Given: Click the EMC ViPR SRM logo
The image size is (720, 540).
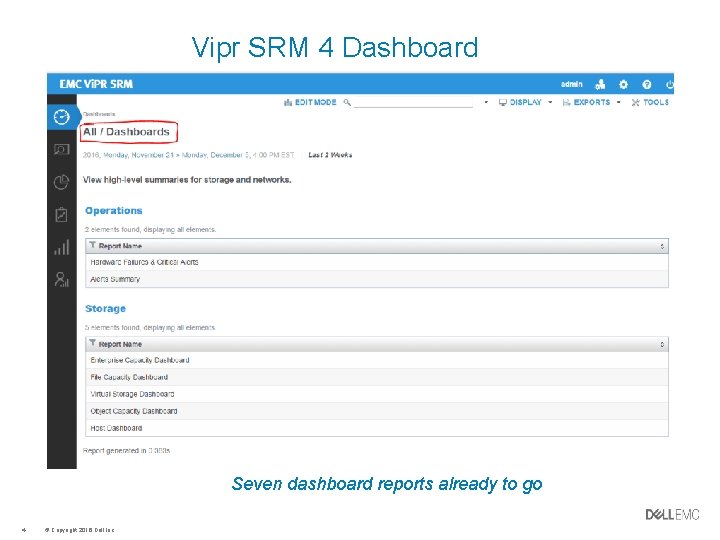Looking at the screenshot, I should click(96, 84).
